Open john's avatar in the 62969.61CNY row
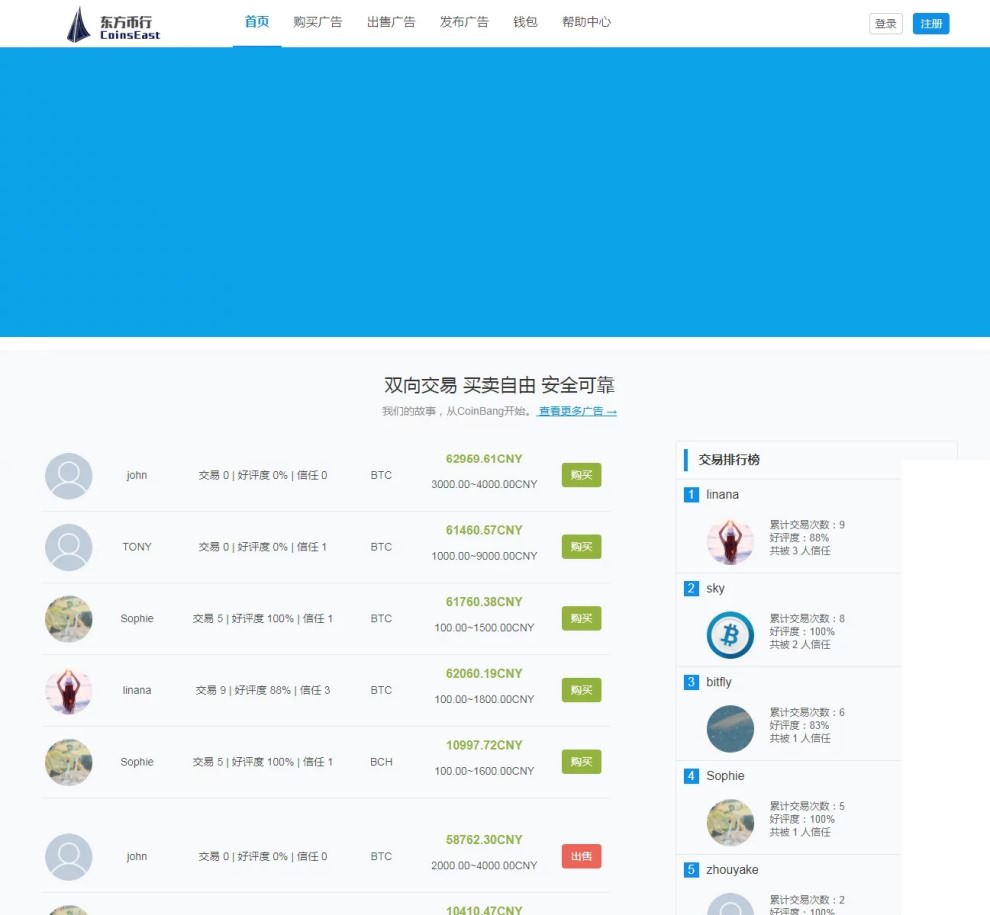990x915 pixels. [x=69, y=475]
